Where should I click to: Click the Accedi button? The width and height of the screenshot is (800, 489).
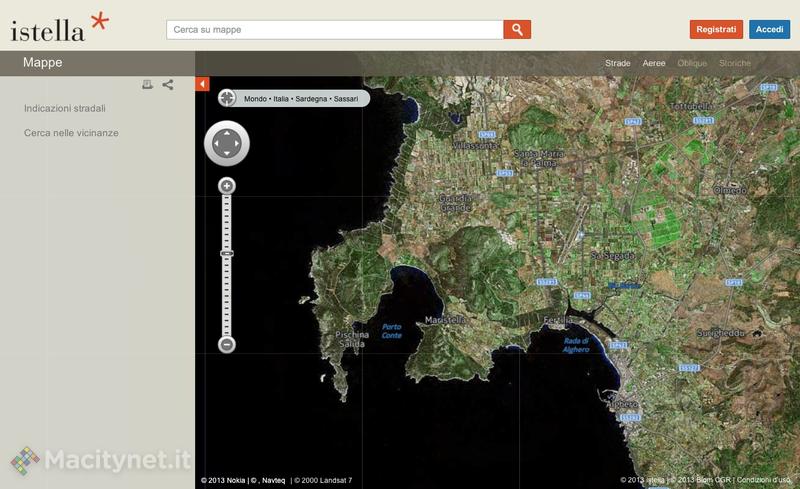769,30
